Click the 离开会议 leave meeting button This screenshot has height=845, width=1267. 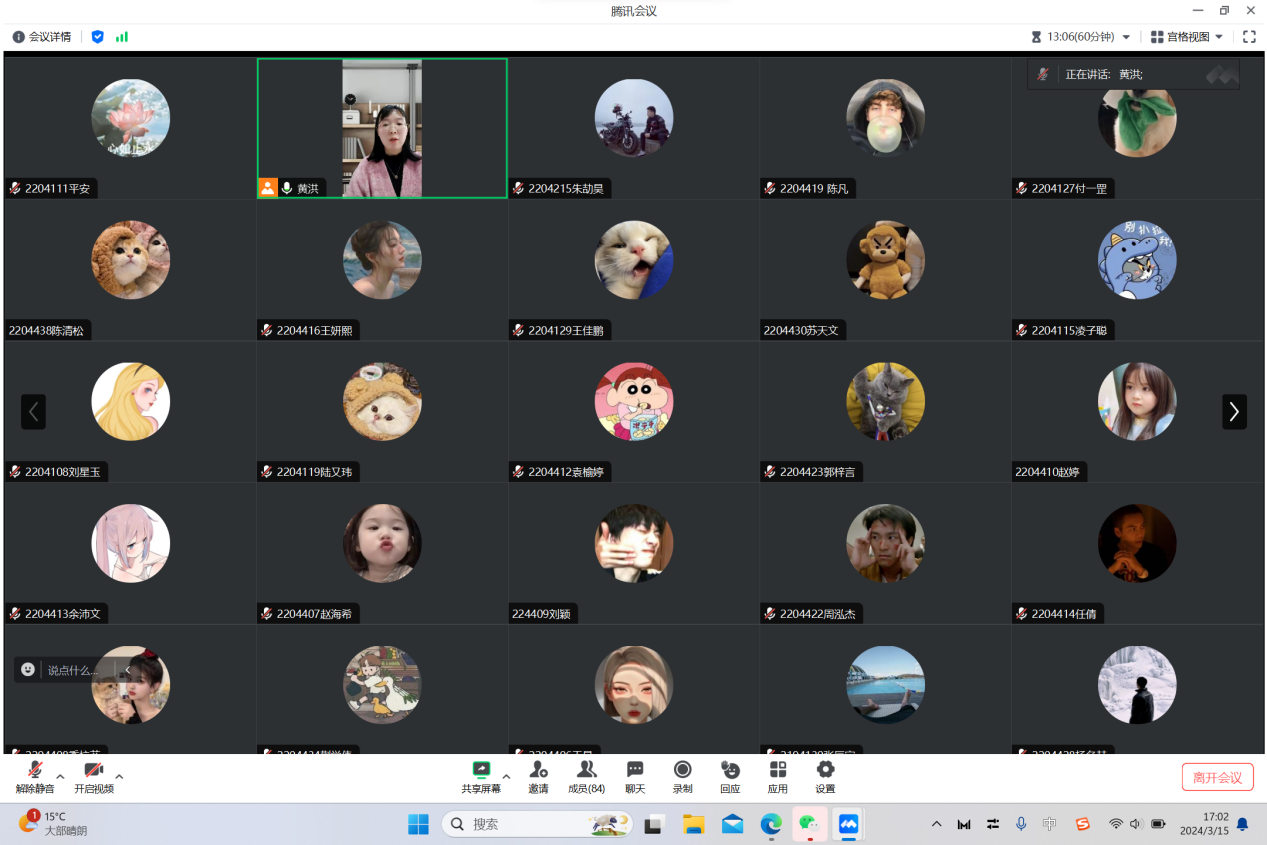[x=1217, y=777]
